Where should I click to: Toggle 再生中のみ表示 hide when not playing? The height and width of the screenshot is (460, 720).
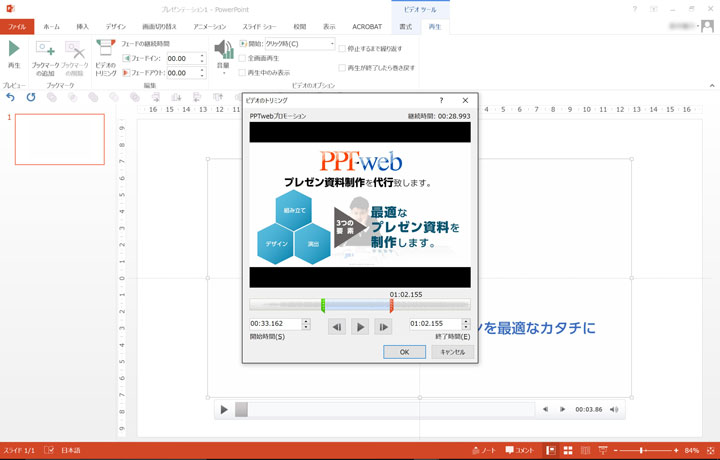pos(243,72)
